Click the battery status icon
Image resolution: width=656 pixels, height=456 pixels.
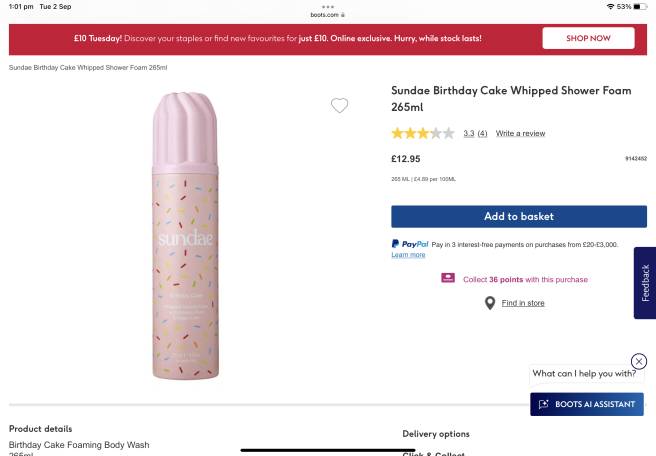(x=640, y=7)
